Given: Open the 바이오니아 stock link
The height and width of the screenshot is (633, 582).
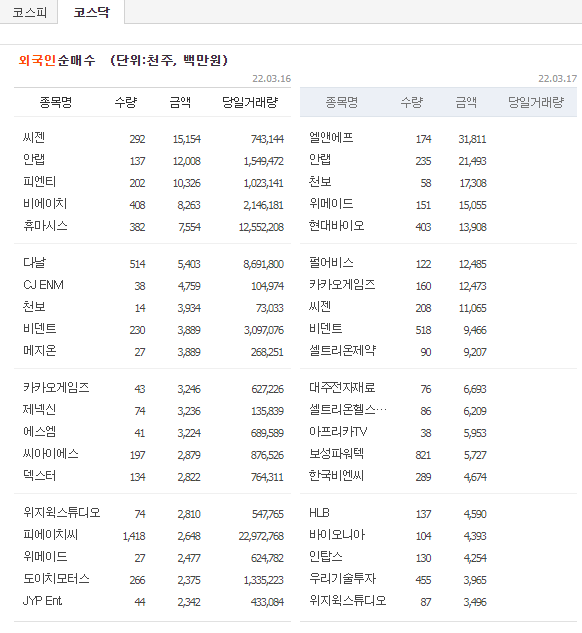Looking at the screenshot, I should [x=337, y=535].
